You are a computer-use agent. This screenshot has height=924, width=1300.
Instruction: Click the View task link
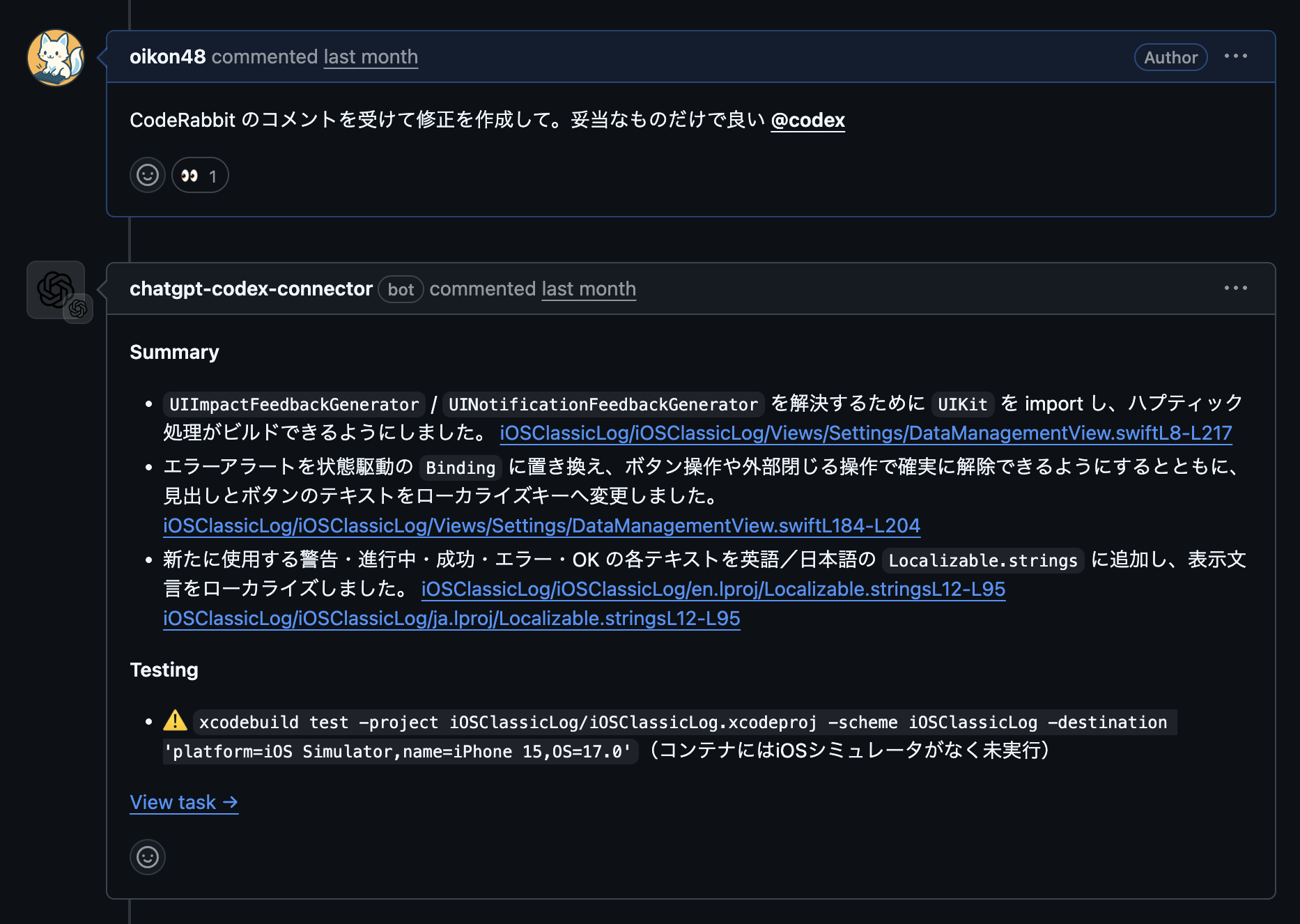[184, 803]
